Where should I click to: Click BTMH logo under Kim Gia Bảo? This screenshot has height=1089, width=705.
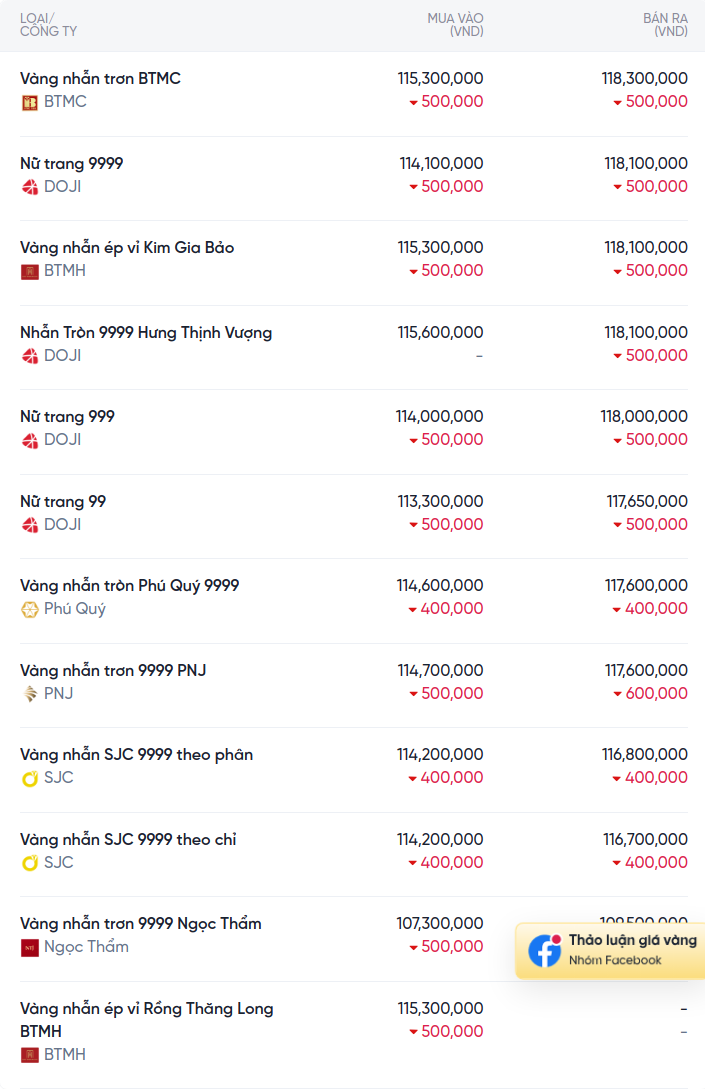29,272
